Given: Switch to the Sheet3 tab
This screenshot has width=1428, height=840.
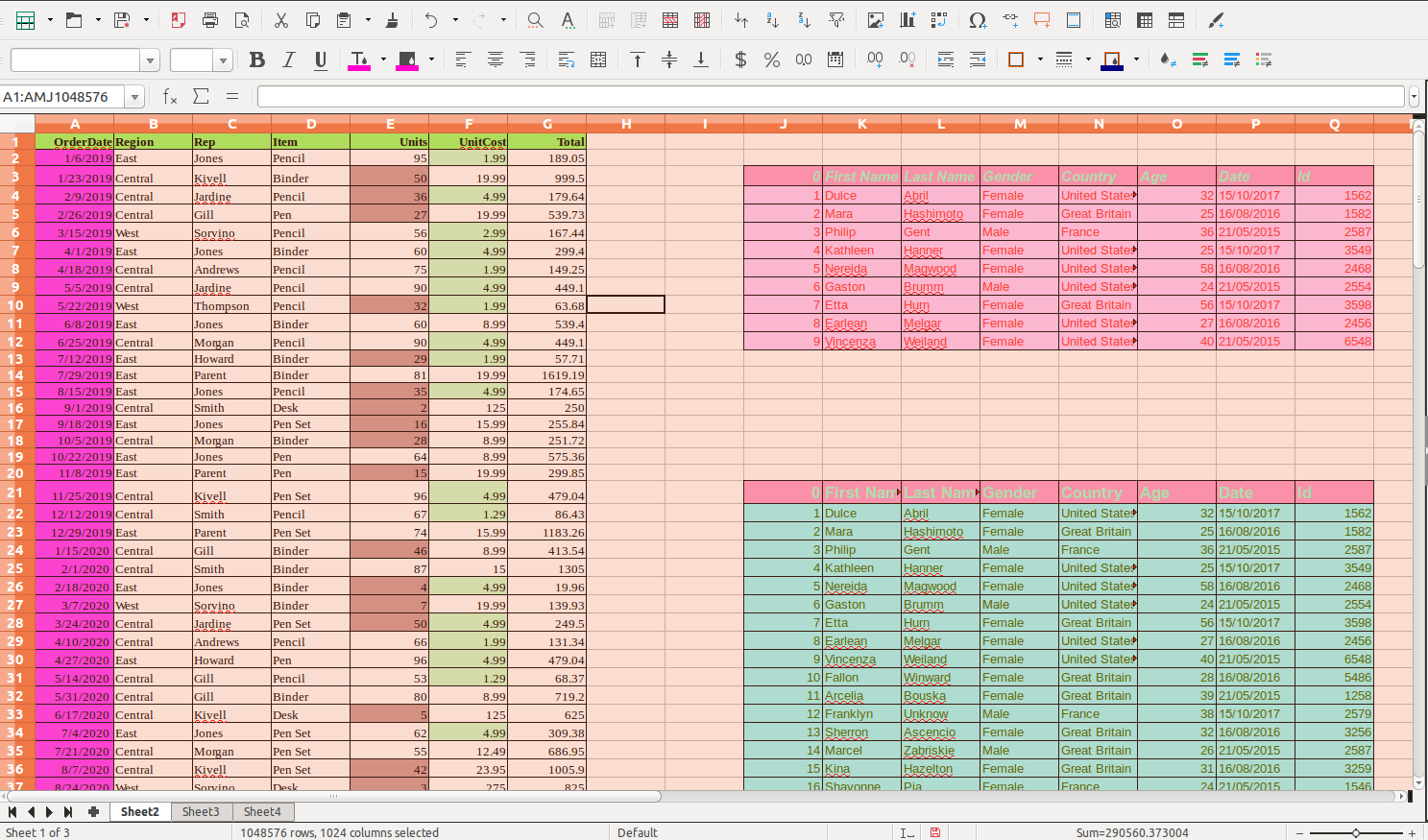Looking at the screenshot, I should [x=201, y=811].
